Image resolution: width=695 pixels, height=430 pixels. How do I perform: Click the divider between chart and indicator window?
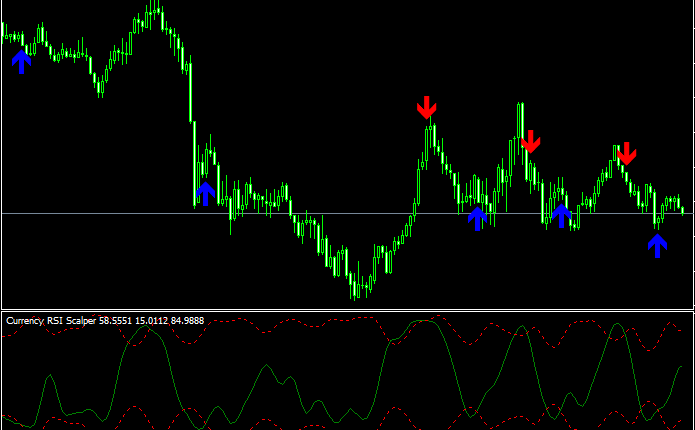347,309
